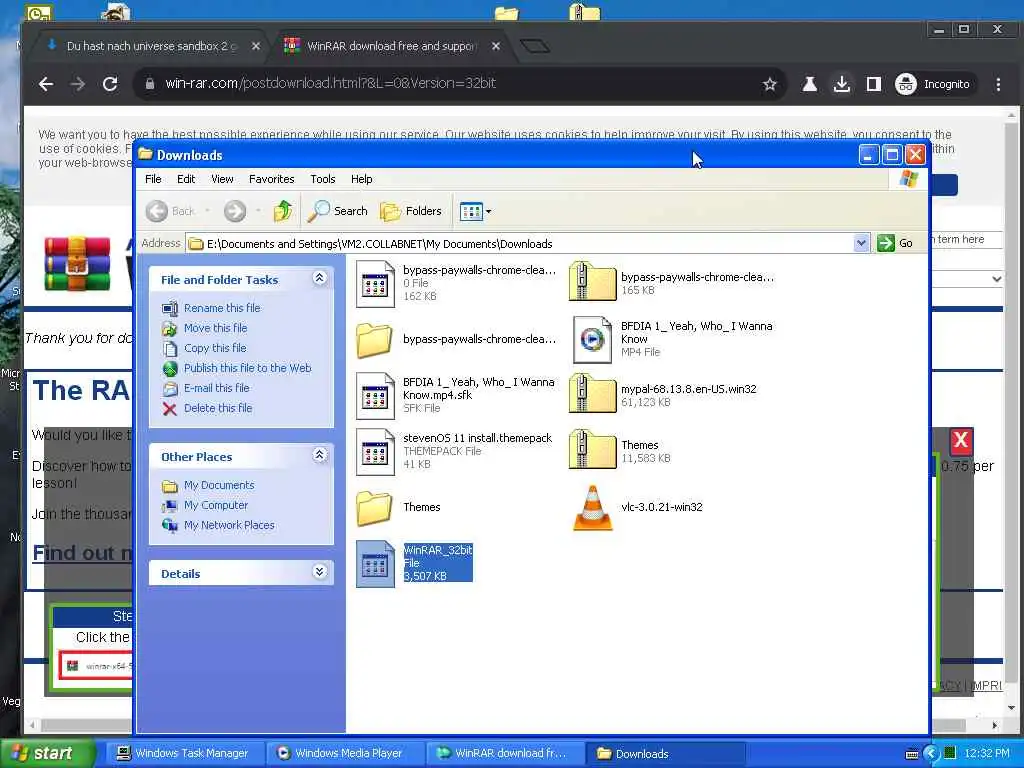Switch to WinRAR download taskbar button
The height and width of the screenshot is (768, 1024).
(506, 753)
